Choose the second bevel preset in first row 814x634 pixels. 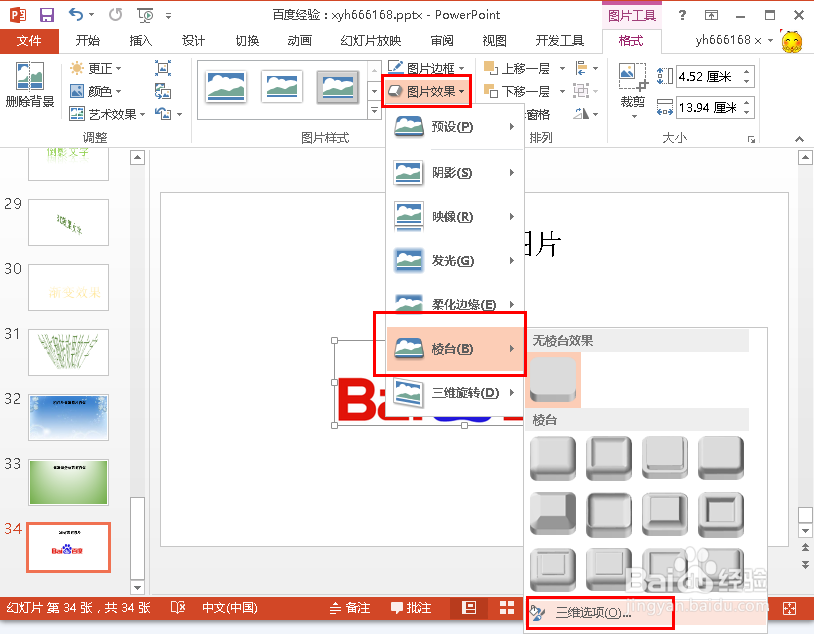click(609, 457)
